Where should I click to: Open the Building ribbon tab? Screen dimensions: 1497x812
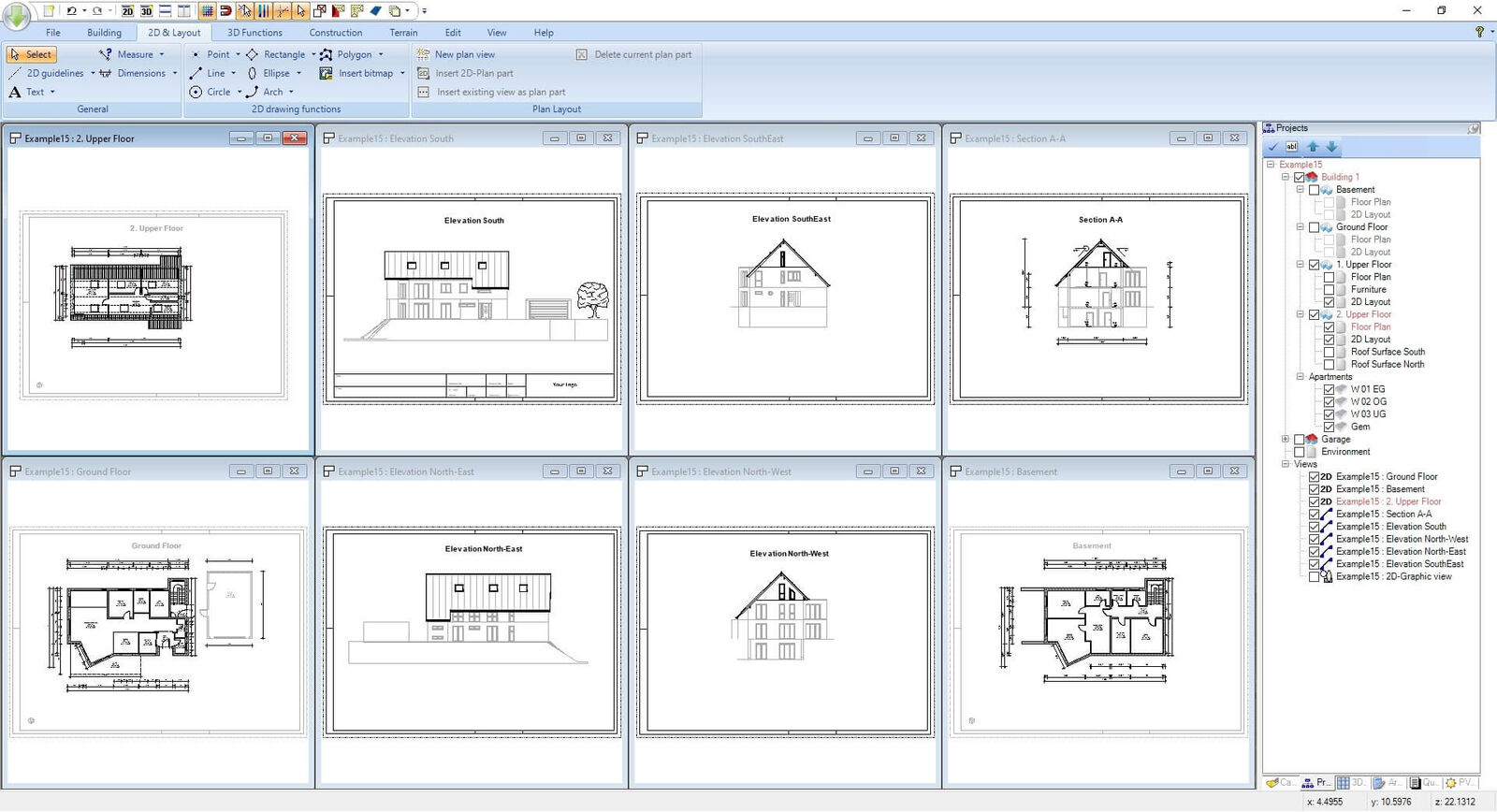pos(104,32)
